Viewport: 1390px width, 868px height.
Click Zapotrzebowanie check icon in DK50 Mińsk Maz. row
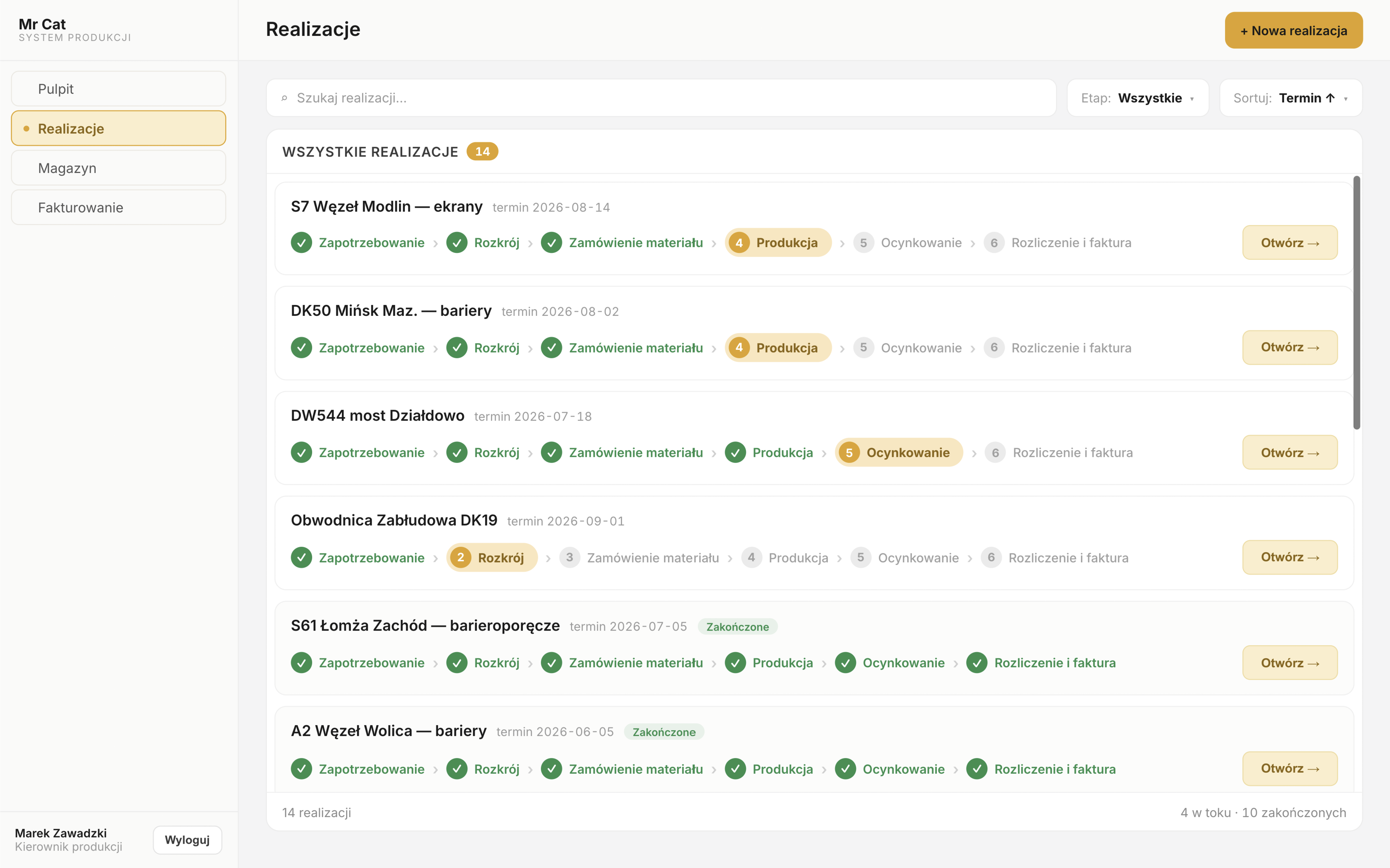coord(301,347)
